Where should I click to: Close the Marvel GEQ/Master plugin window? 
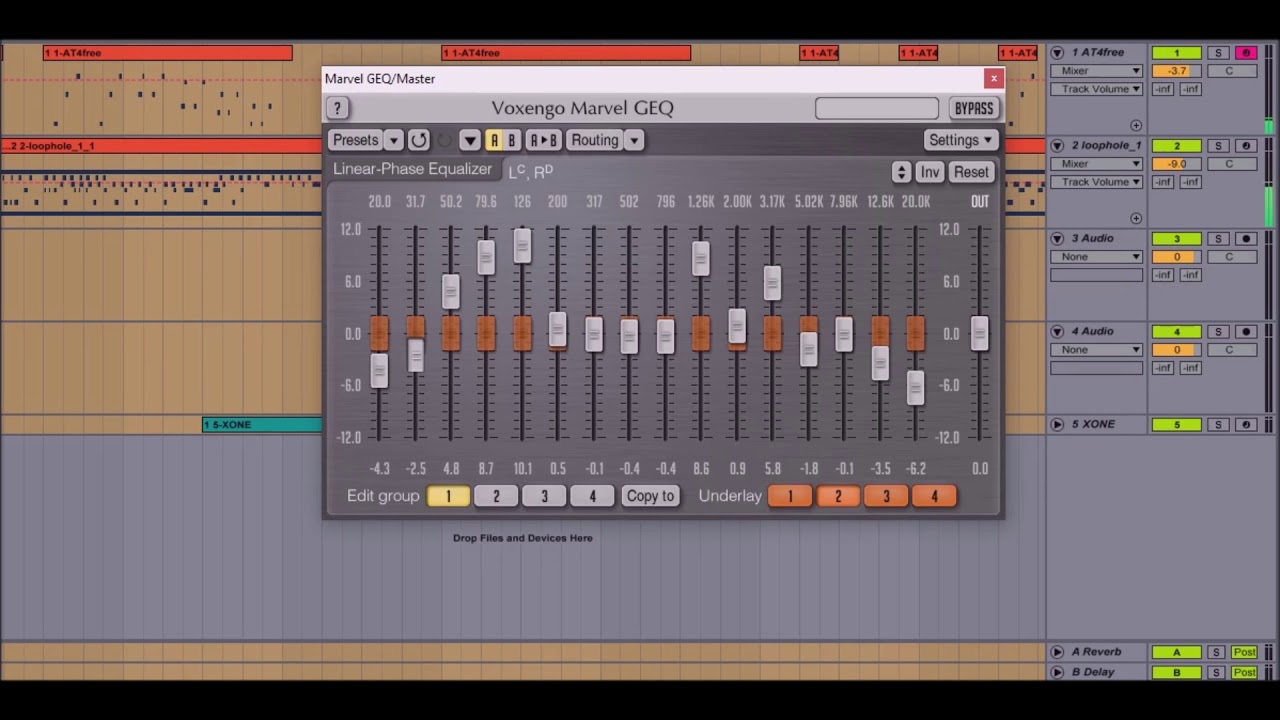[993, 78]
